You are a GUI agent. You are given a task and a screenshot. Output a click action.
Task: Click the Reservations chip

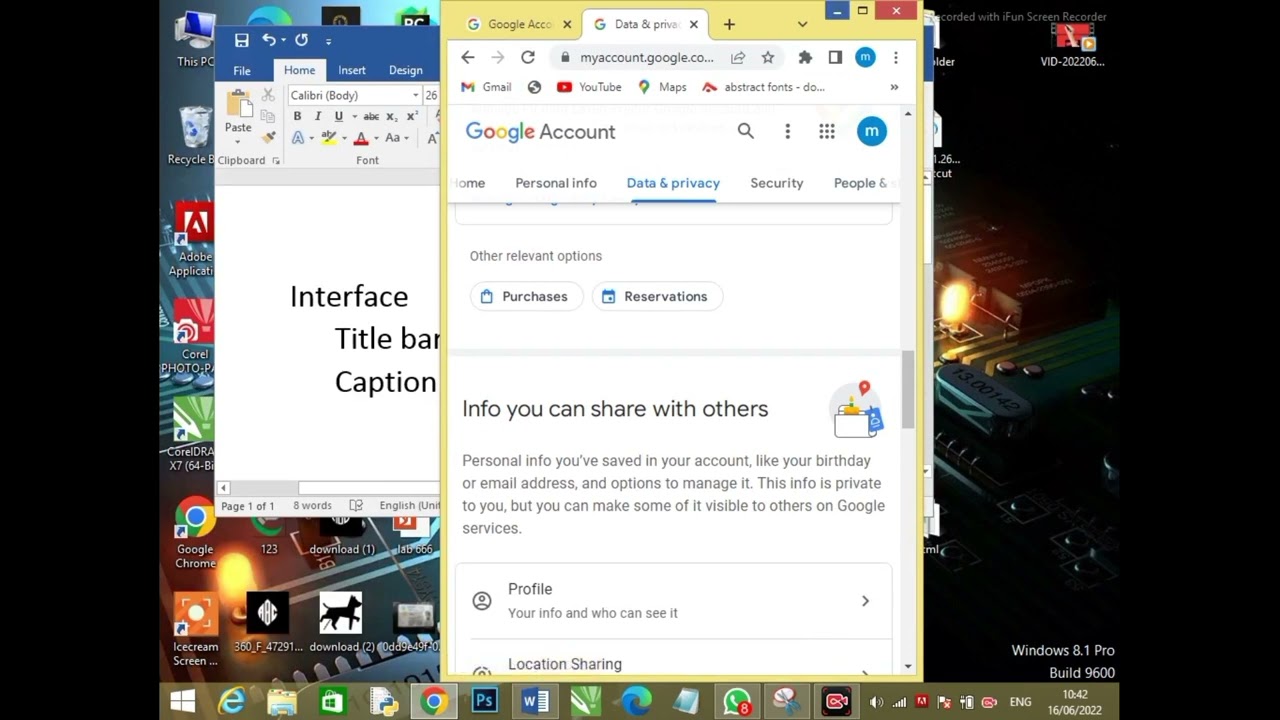657,296
